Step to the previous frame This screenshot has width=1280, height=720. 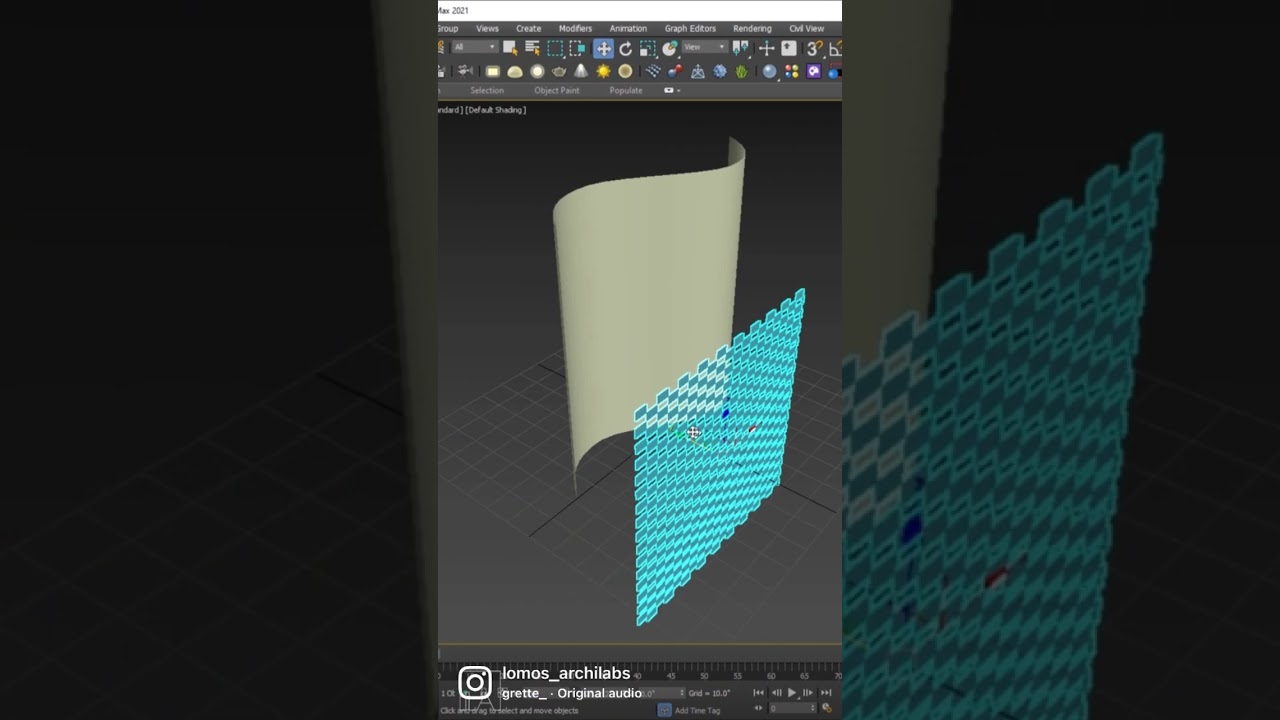776,693
